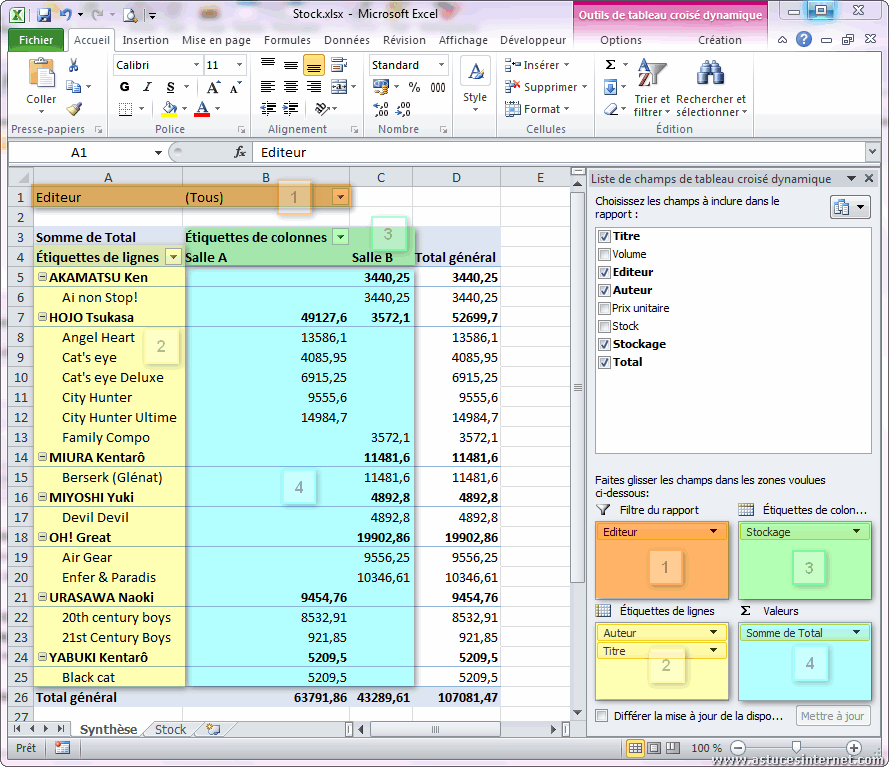
Task: Switch to Normal view in the status bar
Action: click(636, 748)
